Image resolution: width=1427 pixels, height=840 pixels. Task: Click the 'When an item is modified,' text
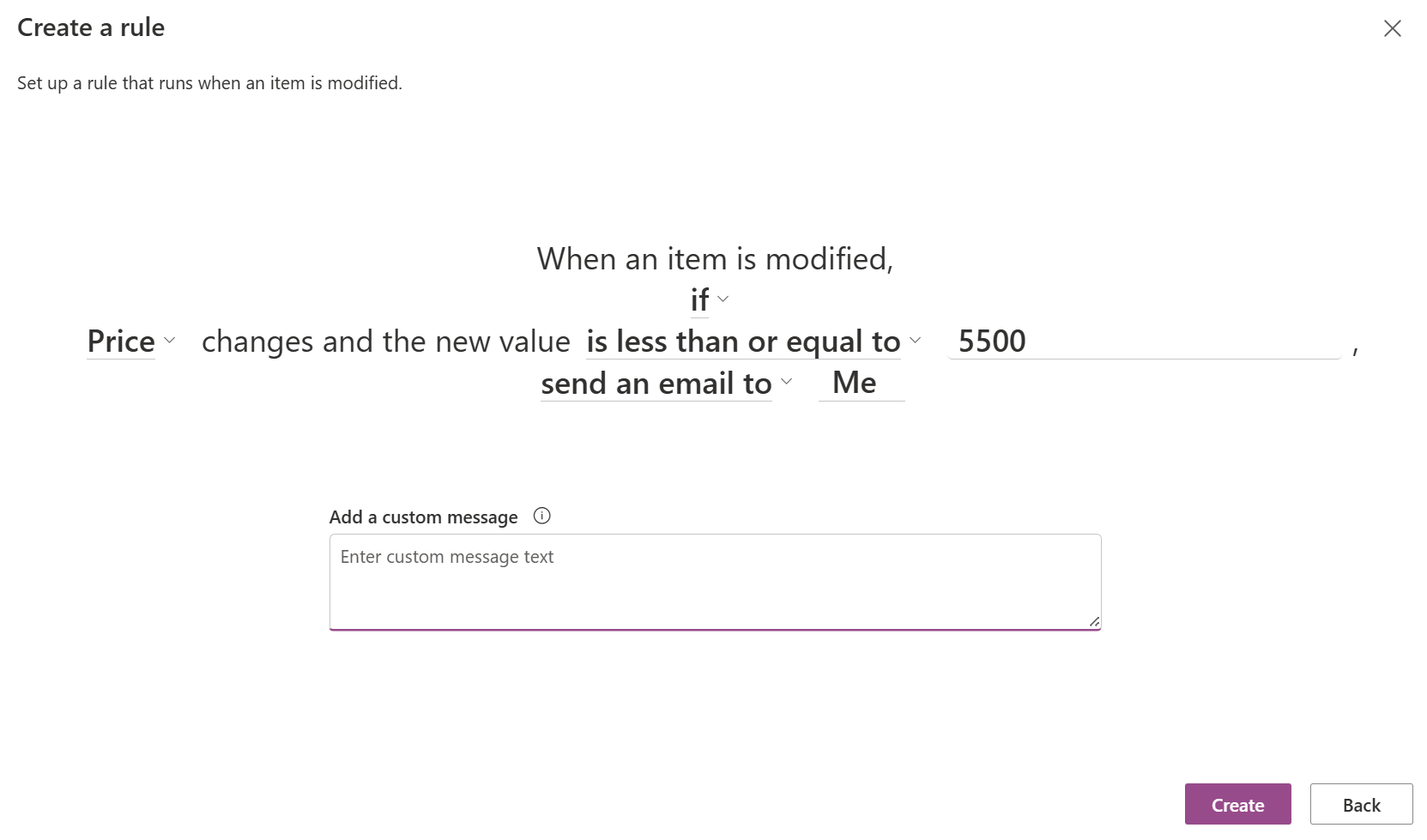715,258
